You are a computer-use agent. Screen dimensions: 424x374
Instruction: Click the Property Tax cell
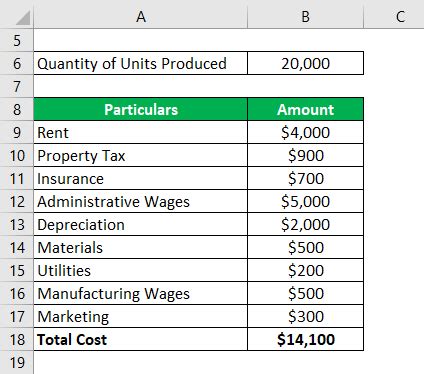[141, 155]
